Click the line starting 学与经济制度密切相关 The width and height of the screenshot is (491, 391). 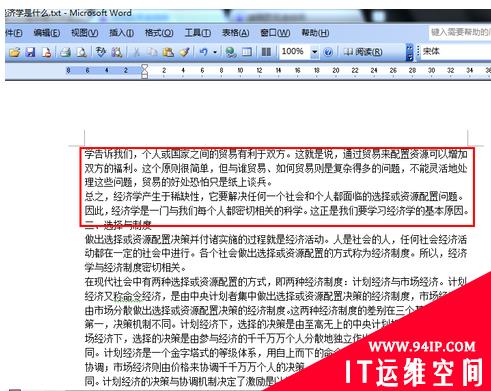(135, 267)
